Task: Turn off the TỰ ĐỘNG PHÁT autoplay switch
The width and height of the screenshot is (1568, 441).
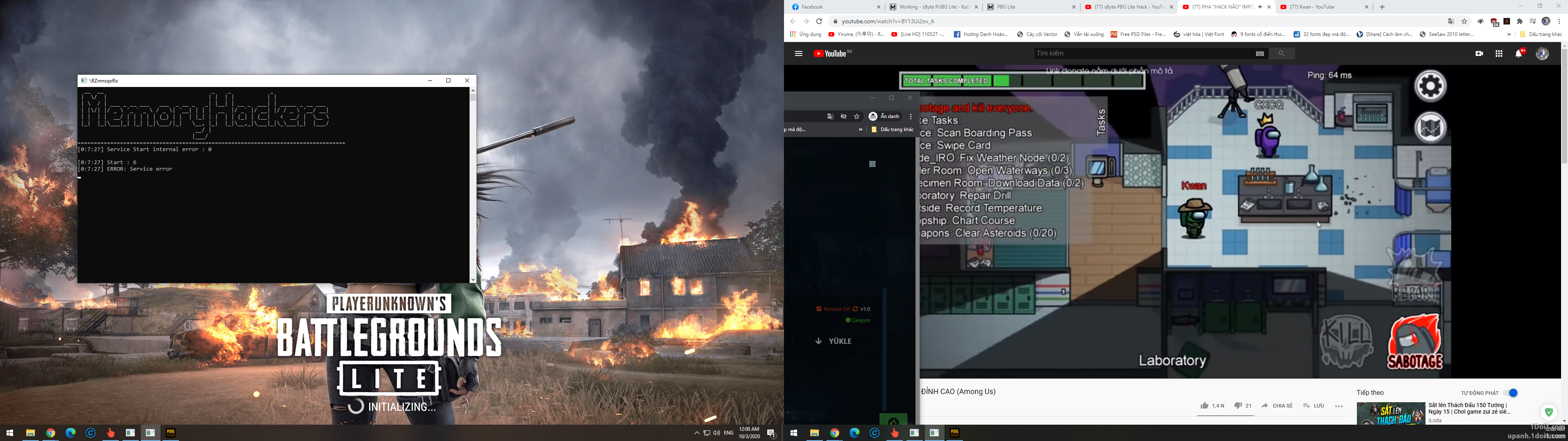Action: pos(1510,393)
